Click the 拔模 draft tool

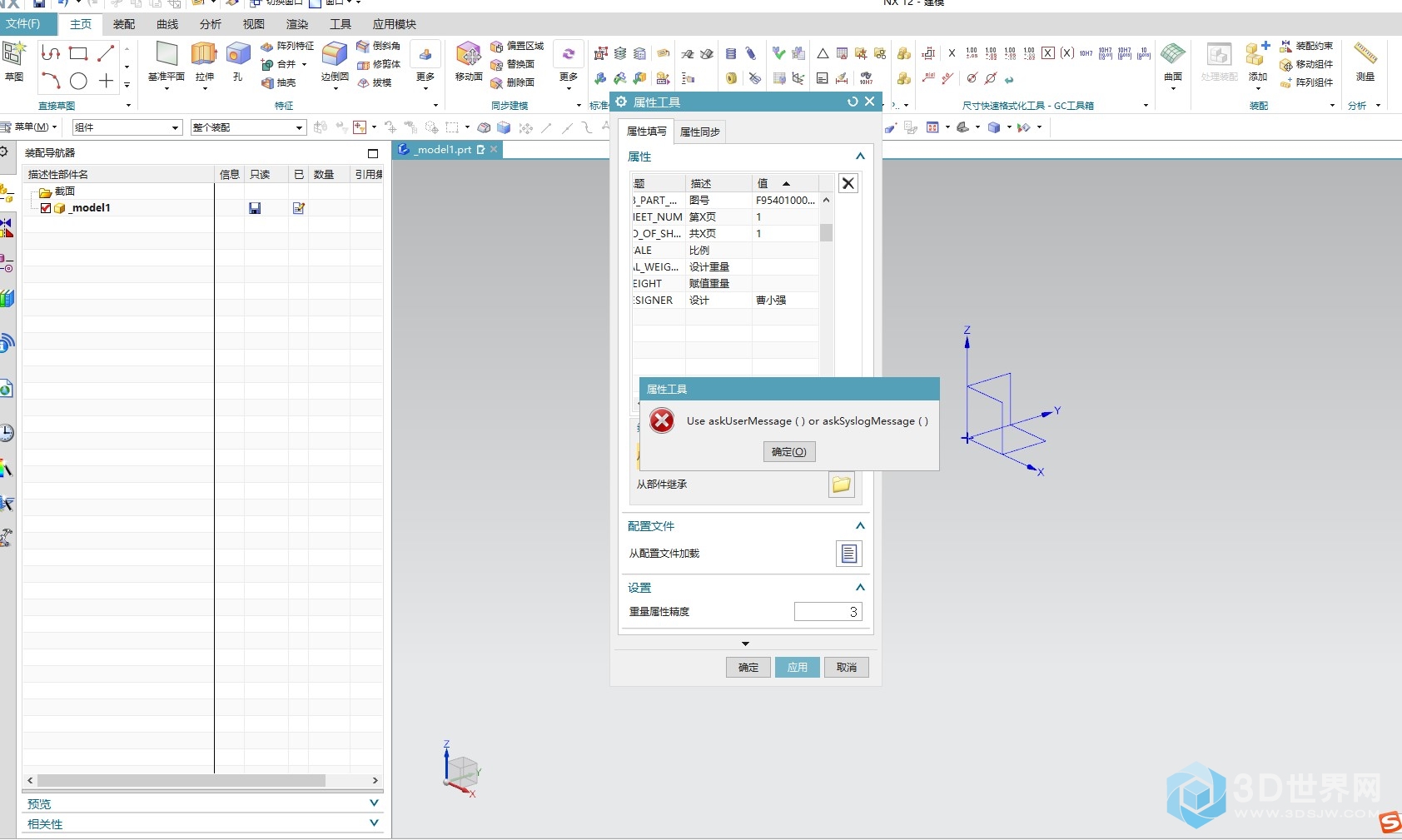point(375,83)
